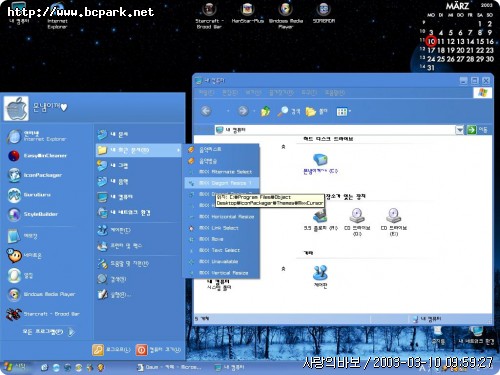Choose MXX Text Select recent document
The image size is (500, 375).
coord(222,250)
